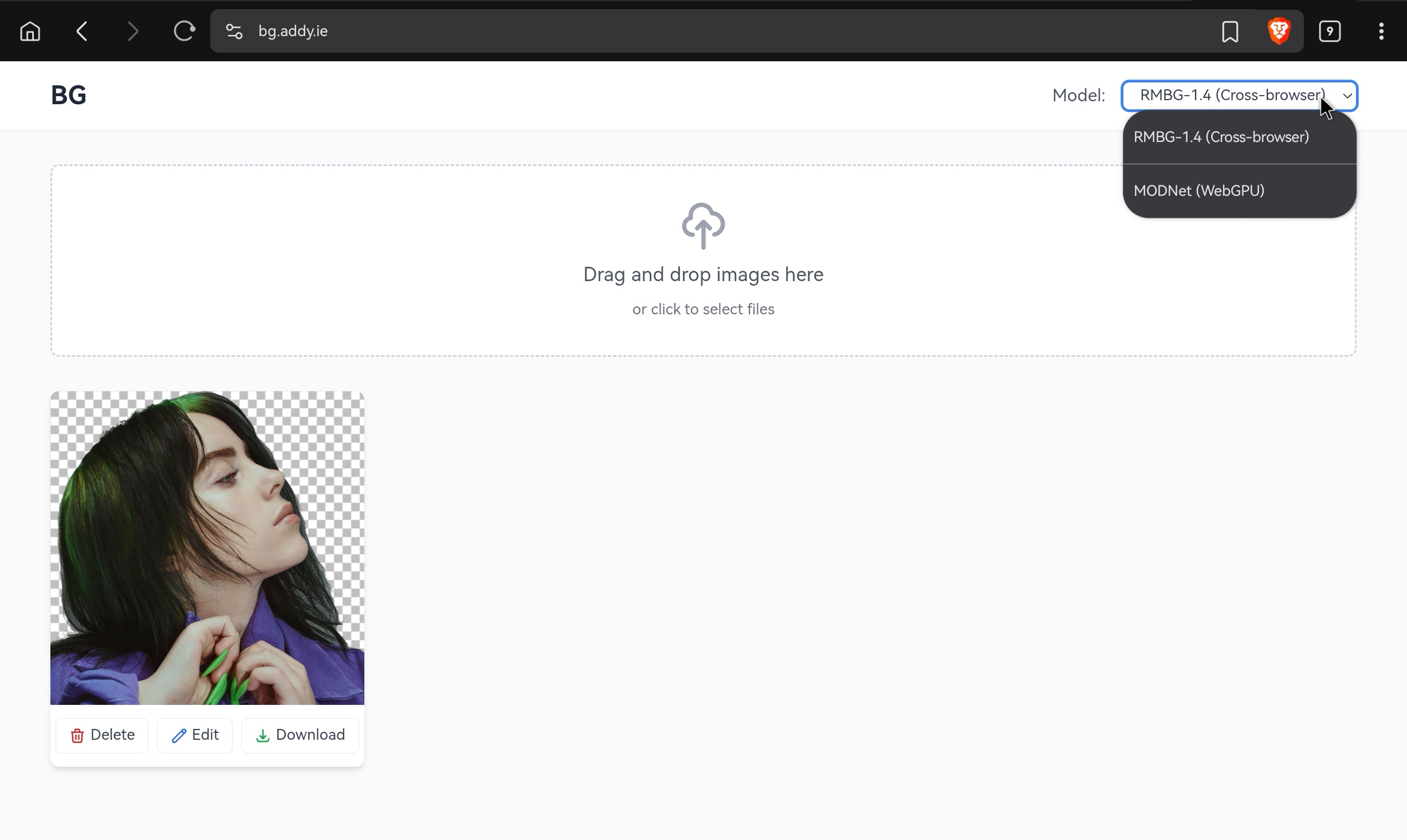
Task: Go back with the back arrow
Action: pyautogui.click(x=82, y=31)
